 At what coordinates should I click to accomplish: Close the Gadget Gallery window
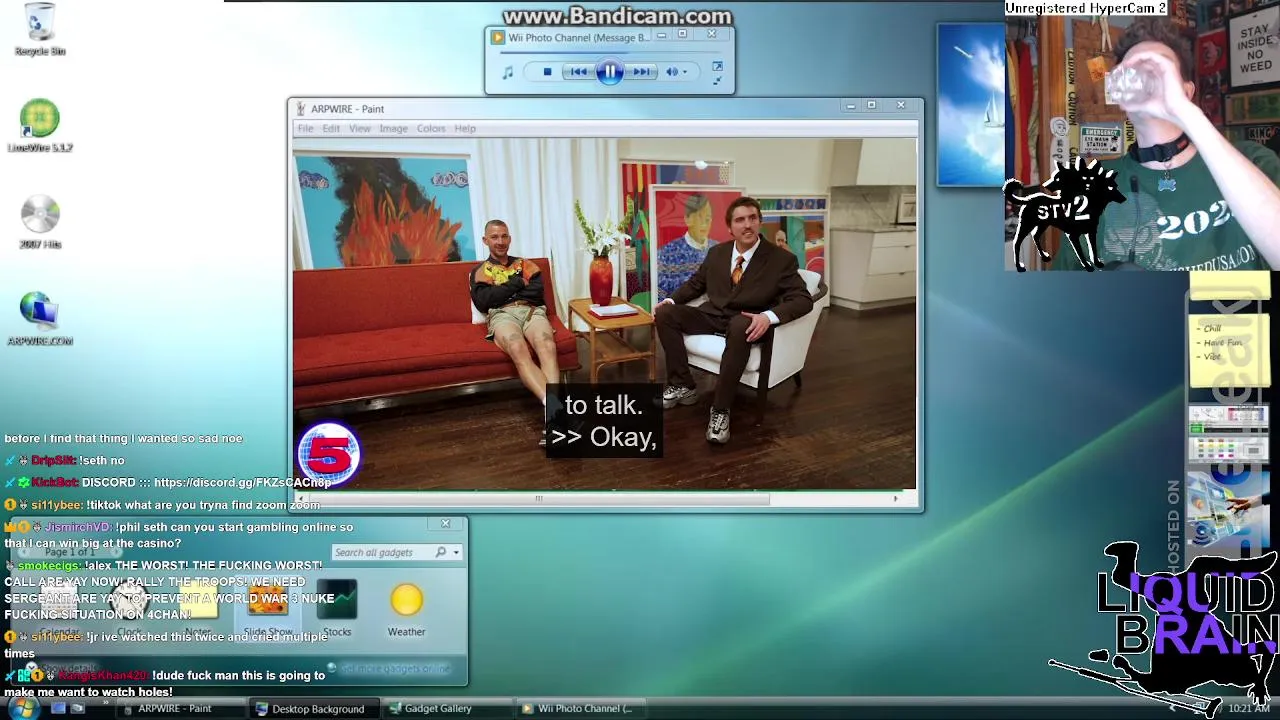tap(446, 523)
